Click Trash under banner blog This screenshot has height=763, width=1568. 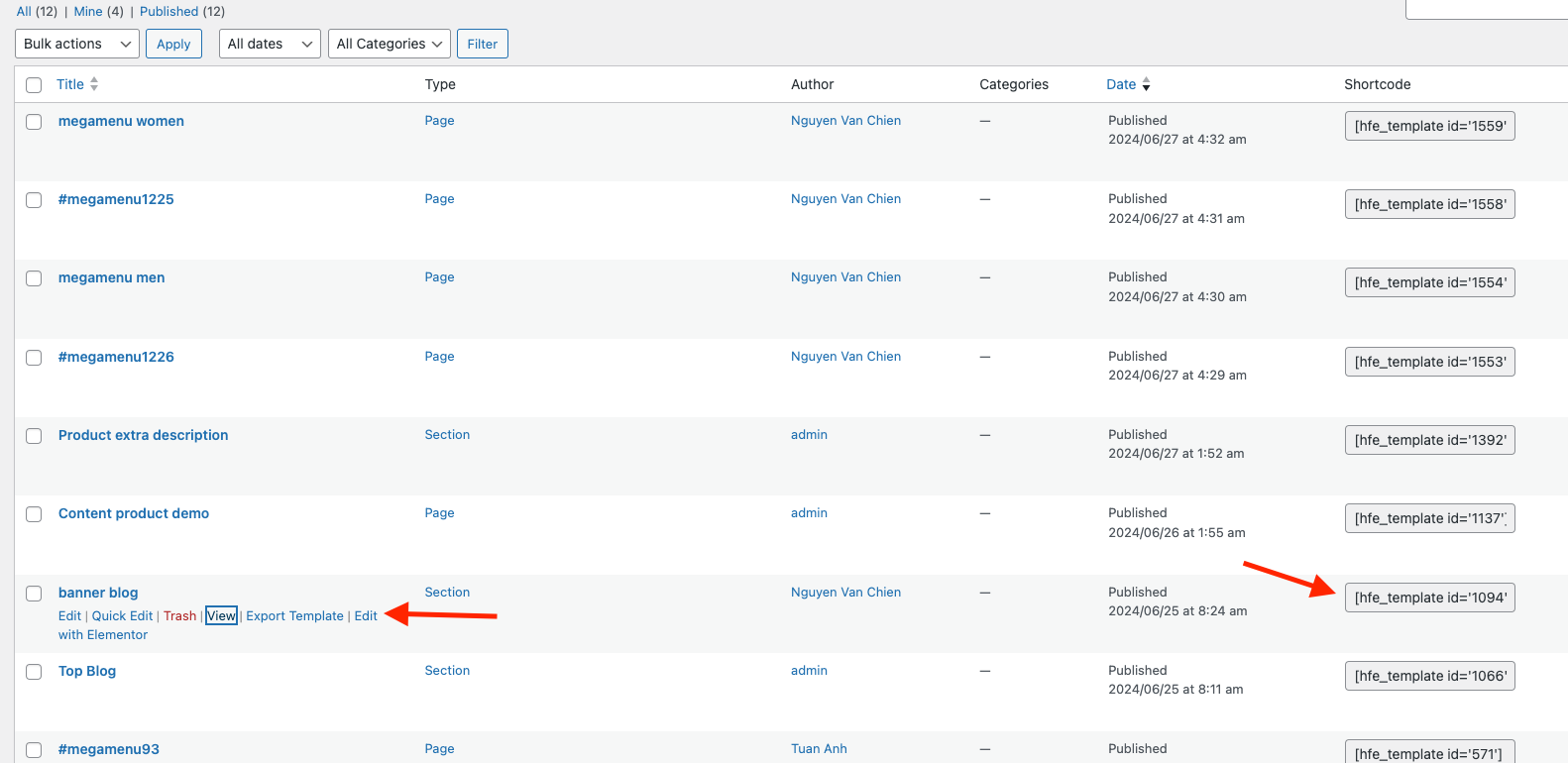coord(179,615)
